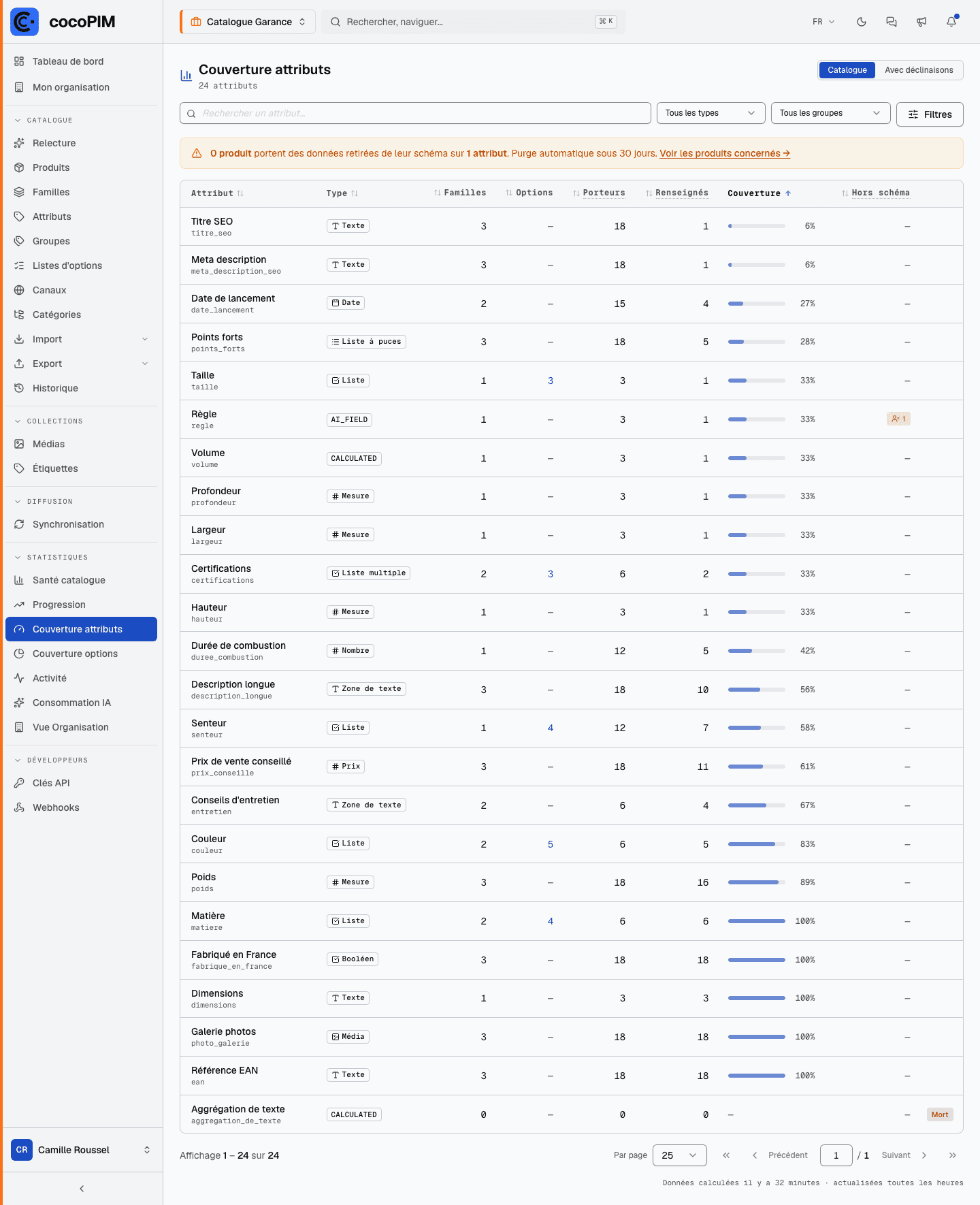Viewport: 980px width, 1205px height.
Task: Open FR language selector
Action: (x=823, y=22)
